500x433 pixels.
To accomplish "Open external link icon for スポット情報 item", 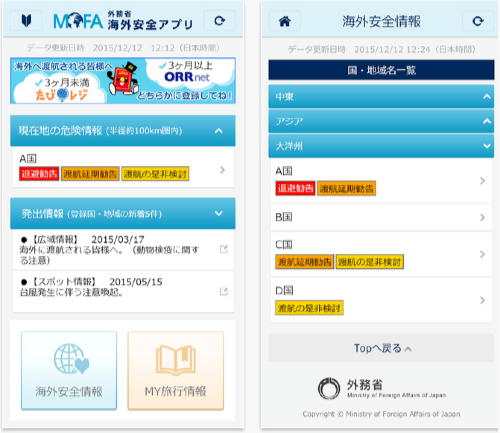I will [224, 291].
